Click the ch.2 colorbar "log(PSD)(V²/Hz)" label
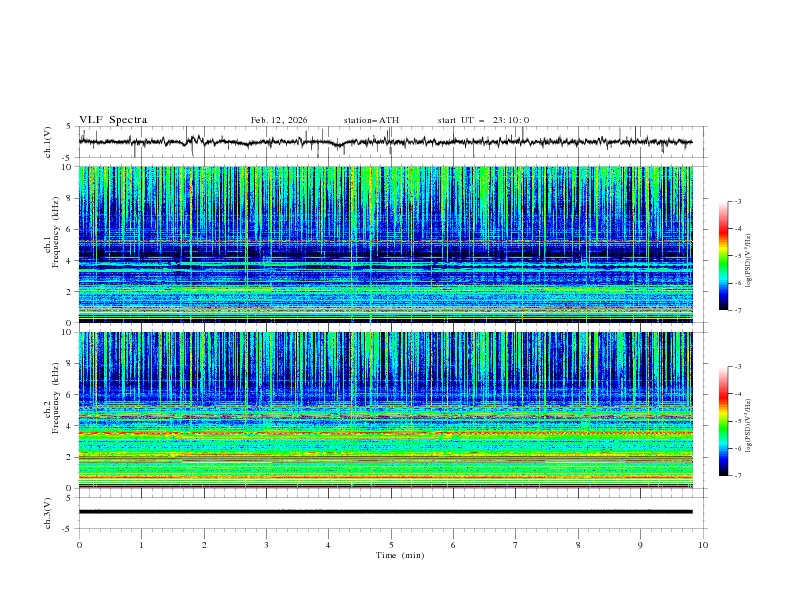The image size is (792, 612). [x=748, y=425]
